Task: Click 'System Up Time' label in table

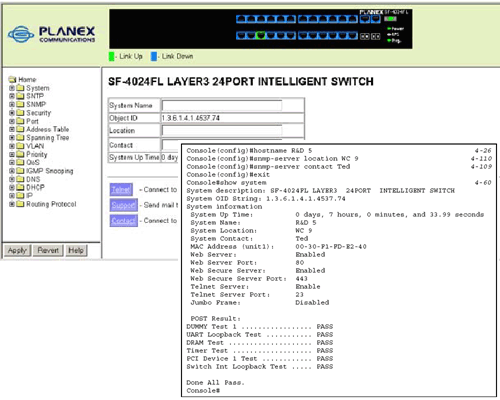Action: click(134, 157)
